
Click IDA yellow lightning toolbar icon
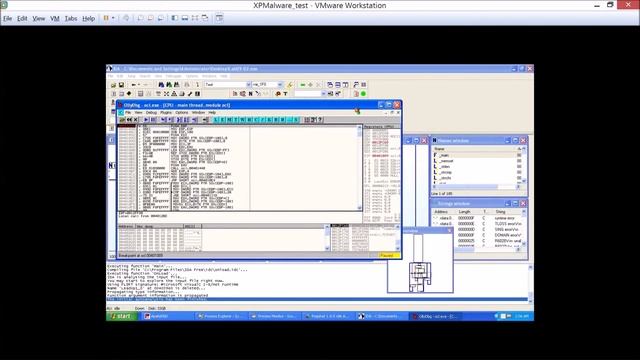289,84
